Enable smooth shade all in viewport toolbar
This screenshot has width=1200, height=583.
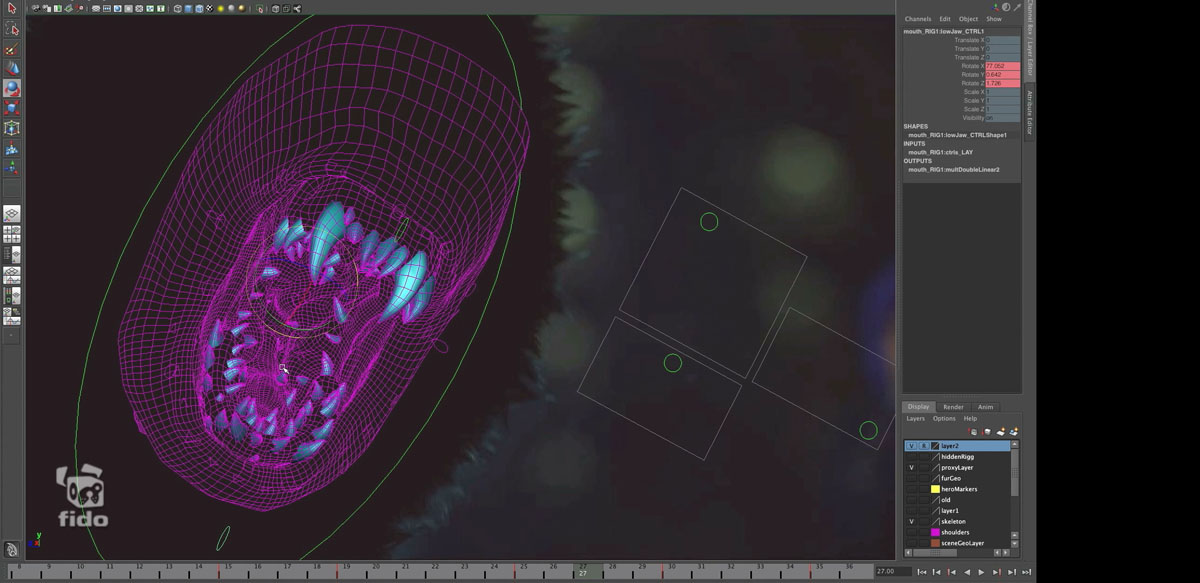coord(189,9)
